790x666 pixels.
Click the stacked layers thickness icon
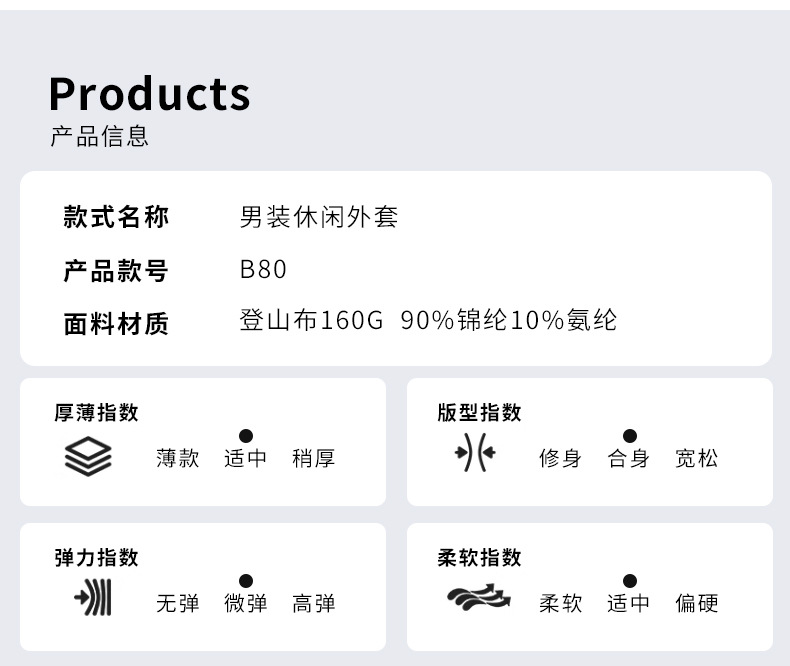pyautogui.click(x=88, y=456)
